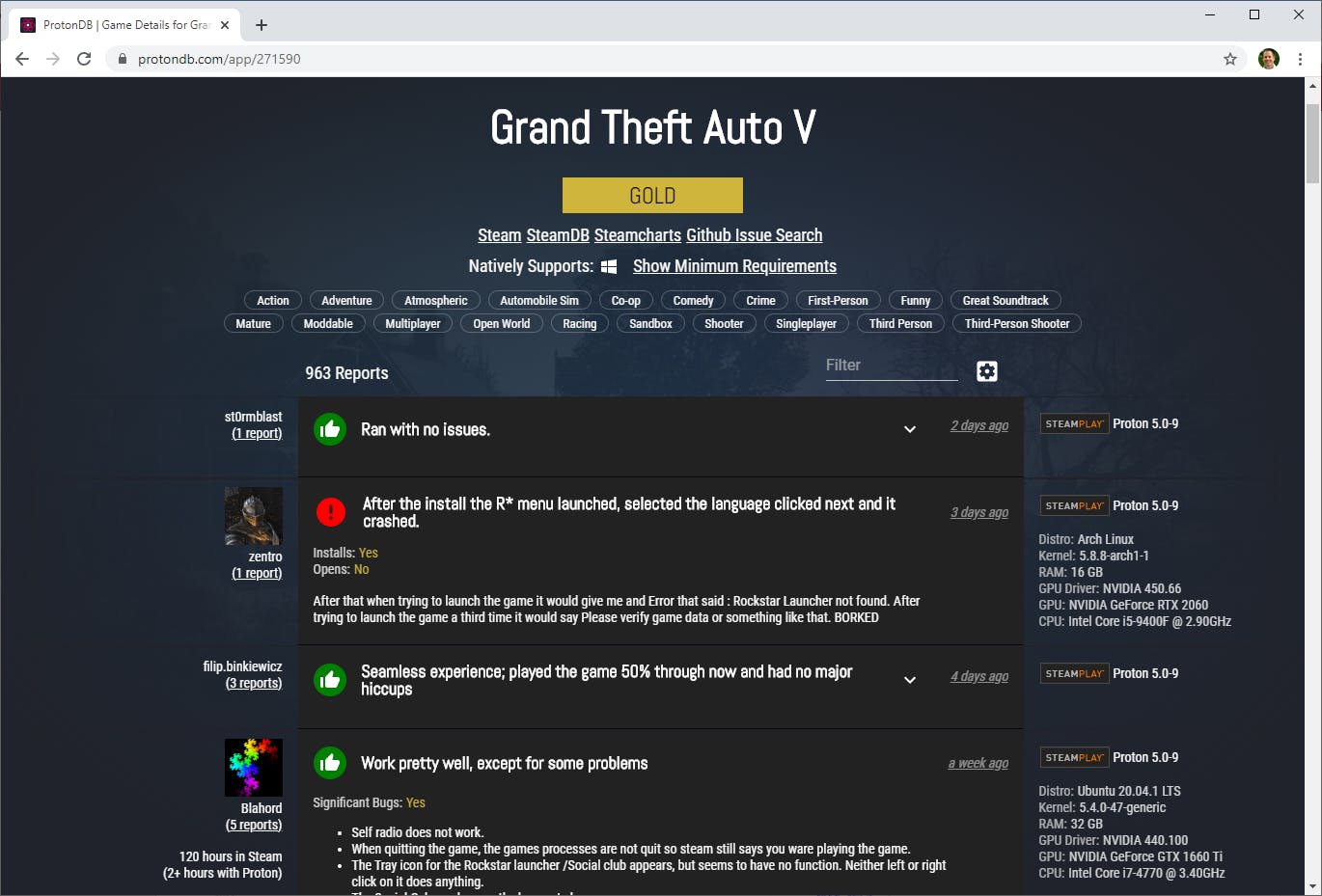This screenshot has width=1322, height=896.
Task: Click the green thumbs-up on st0rmblast's report
Action: click(x=330, y=429)
